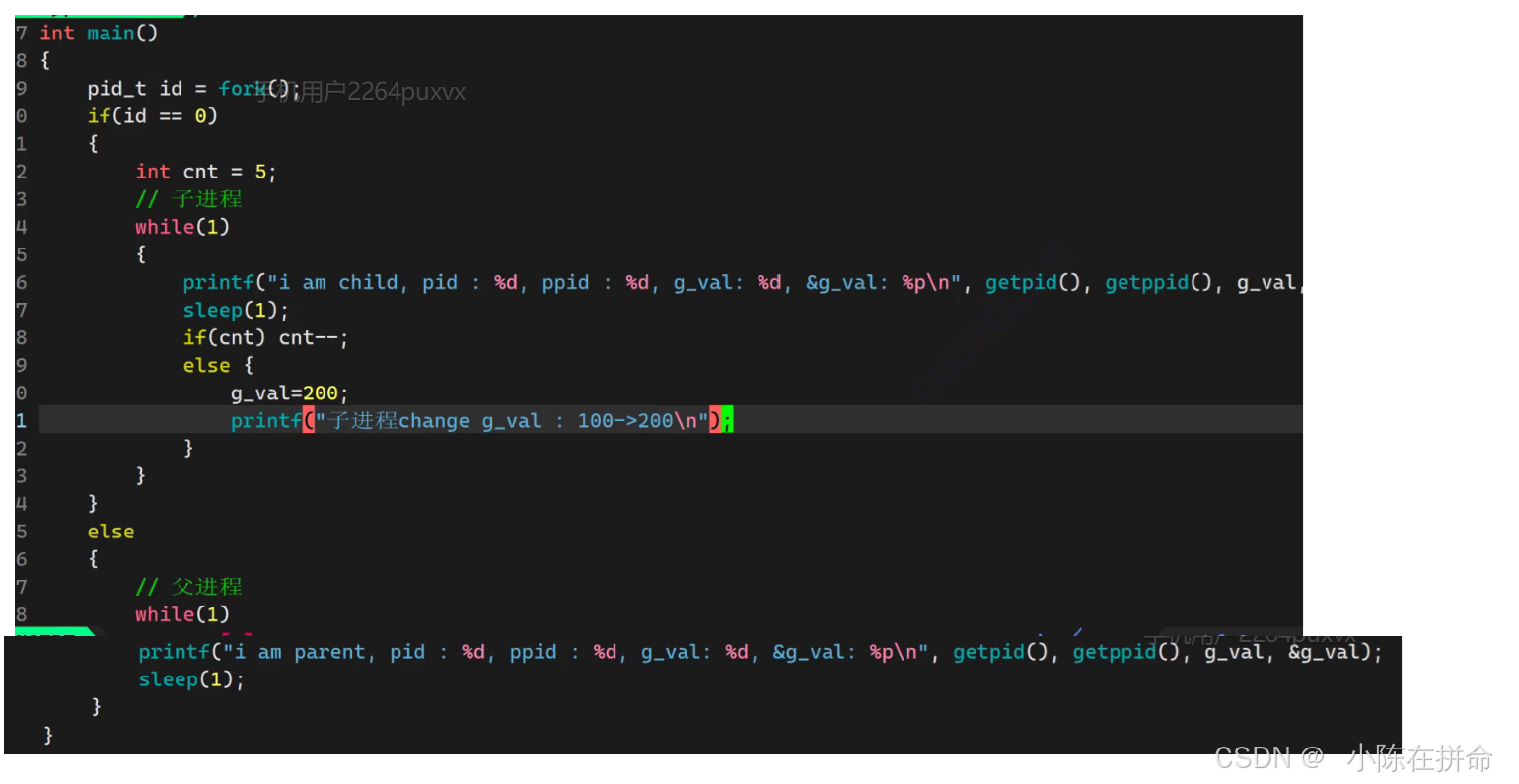Click the CSDN 小陈在拼命 watermark
The height and width of the screenshot is (784, 1519).
tap(1353, 757)
